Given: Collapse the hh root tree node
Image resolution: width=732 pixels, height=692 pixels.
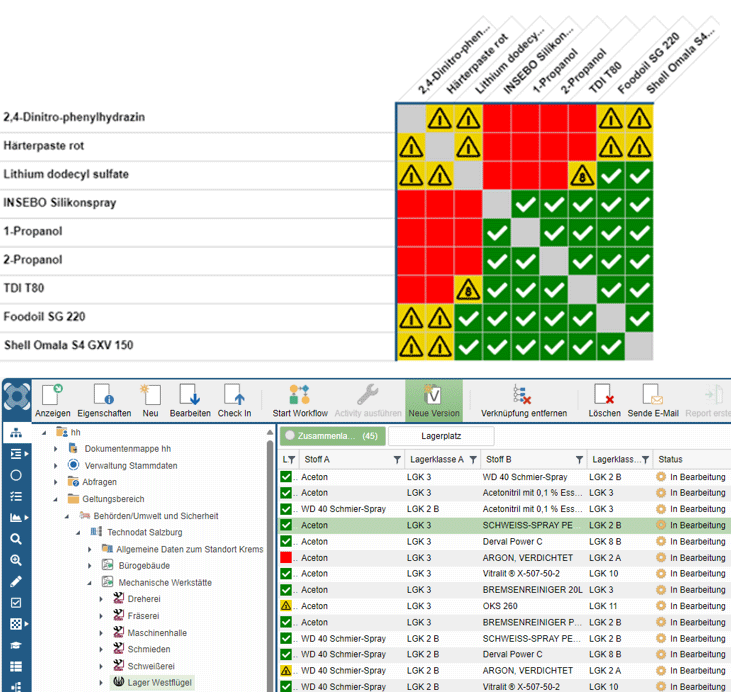Looking at the screenshot, I should 44,432.
